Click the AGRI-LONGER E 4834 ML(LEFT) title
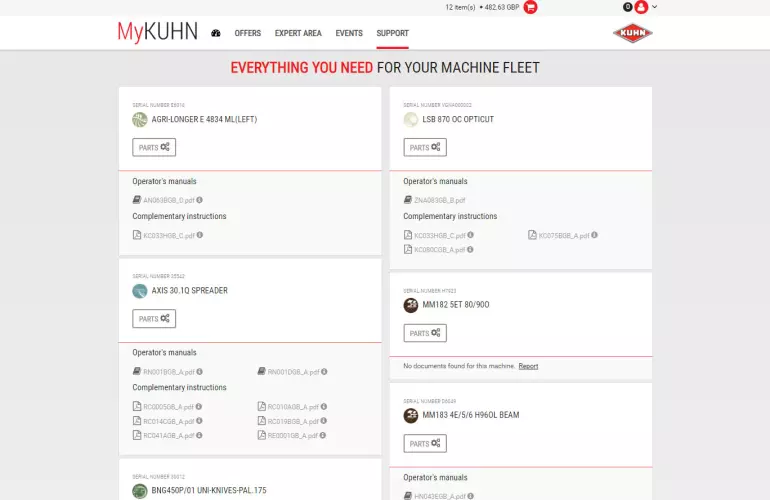Image resolution: width=770 pixels, height=500 pixels. [204, 119]
